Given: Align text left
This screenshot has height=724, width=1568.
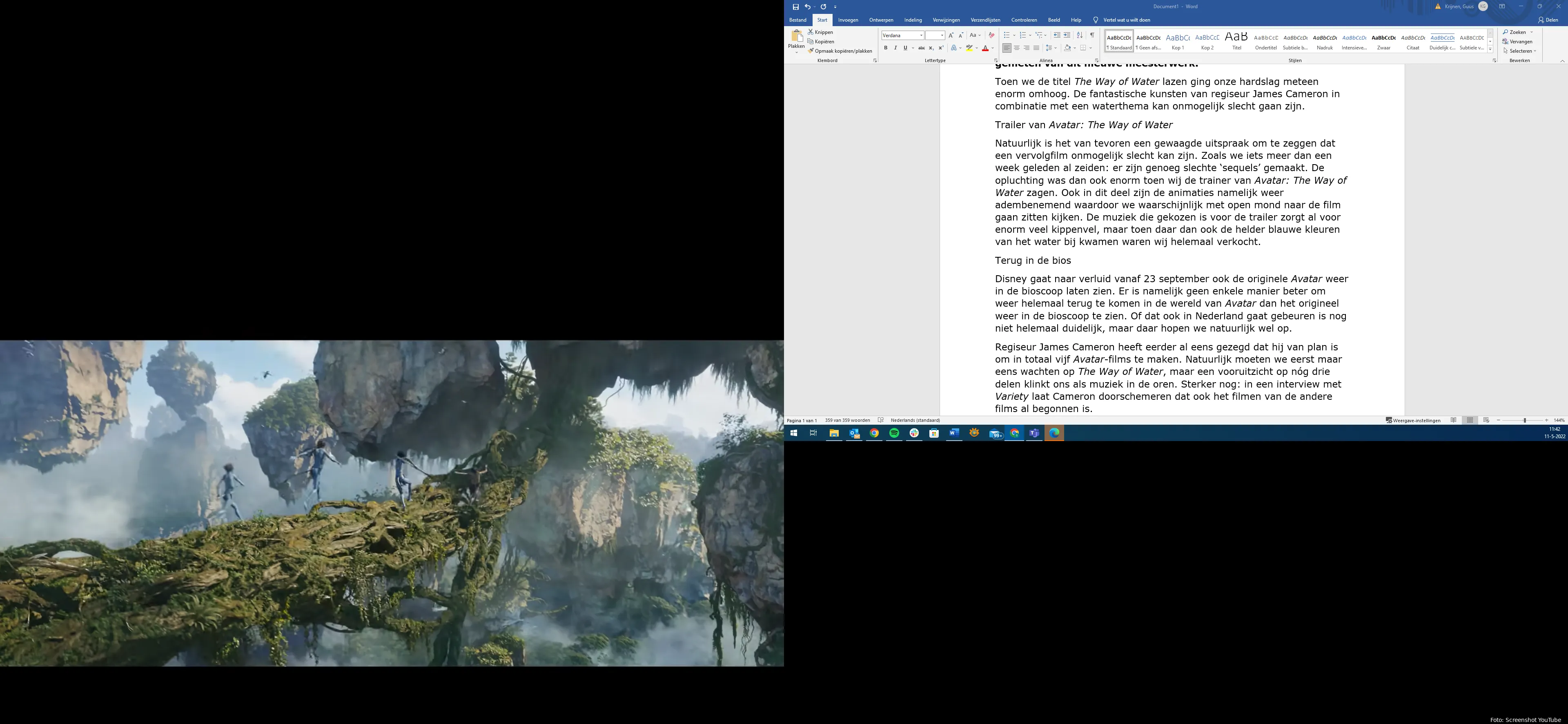Looking at the screenshot, I should point(1007,48).
